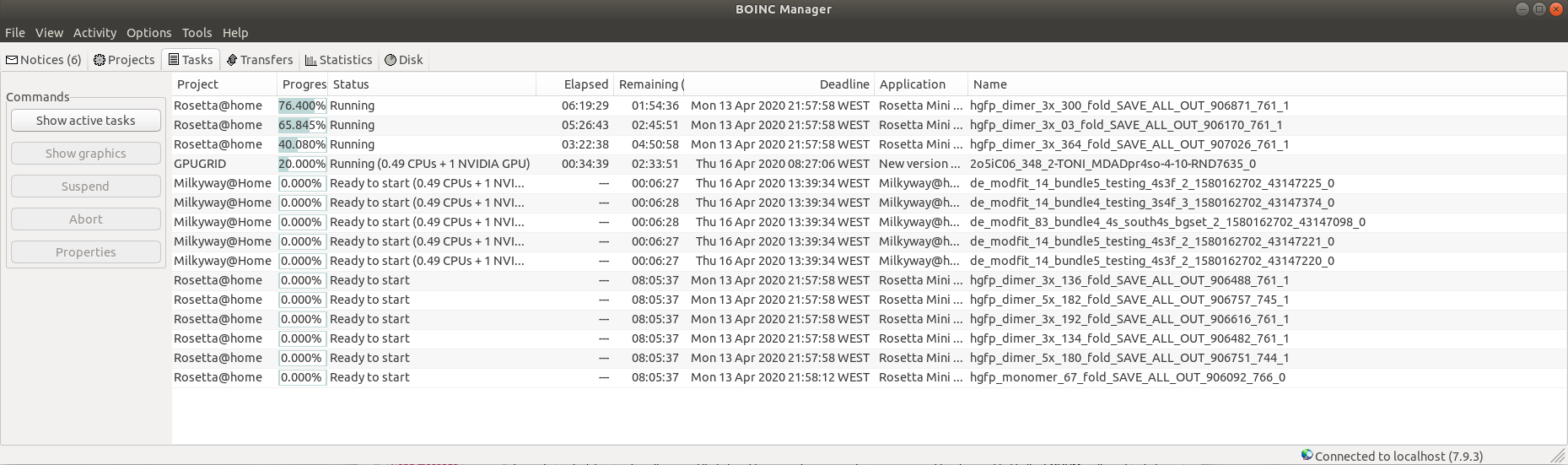Screen dimensions: 1568x465
Task: Sort by the Elapsed column header
Action: (585, 84)
